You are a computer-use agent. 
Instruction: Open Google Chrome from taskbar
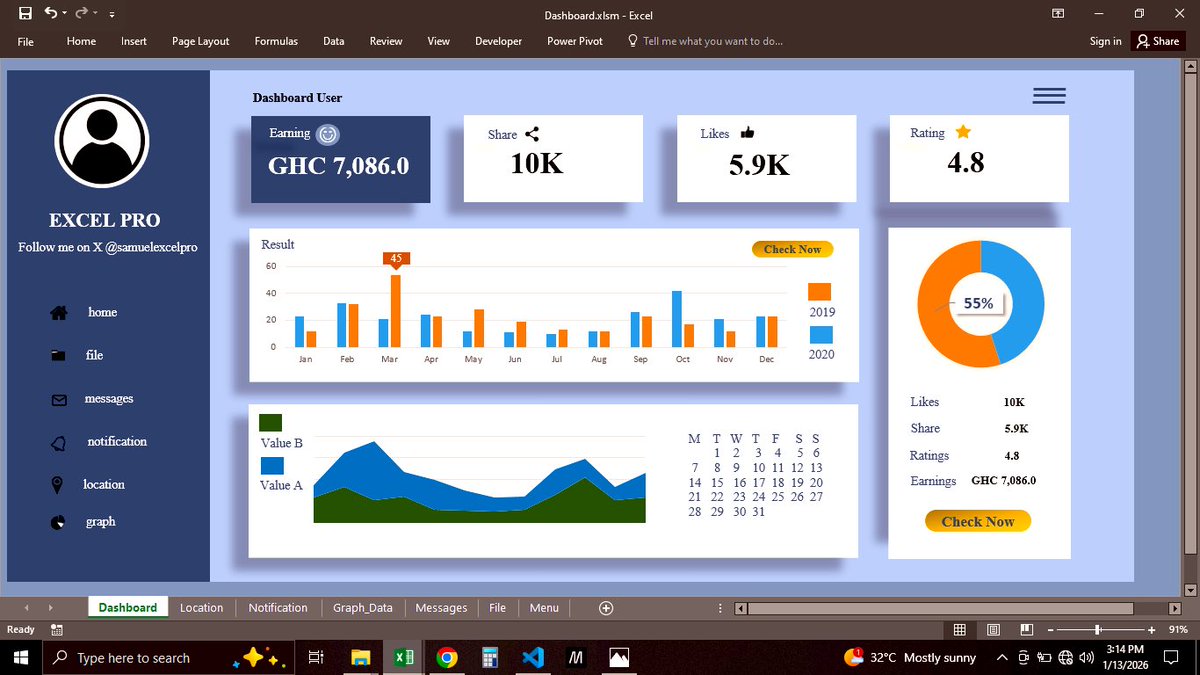[x=447, y=658]
